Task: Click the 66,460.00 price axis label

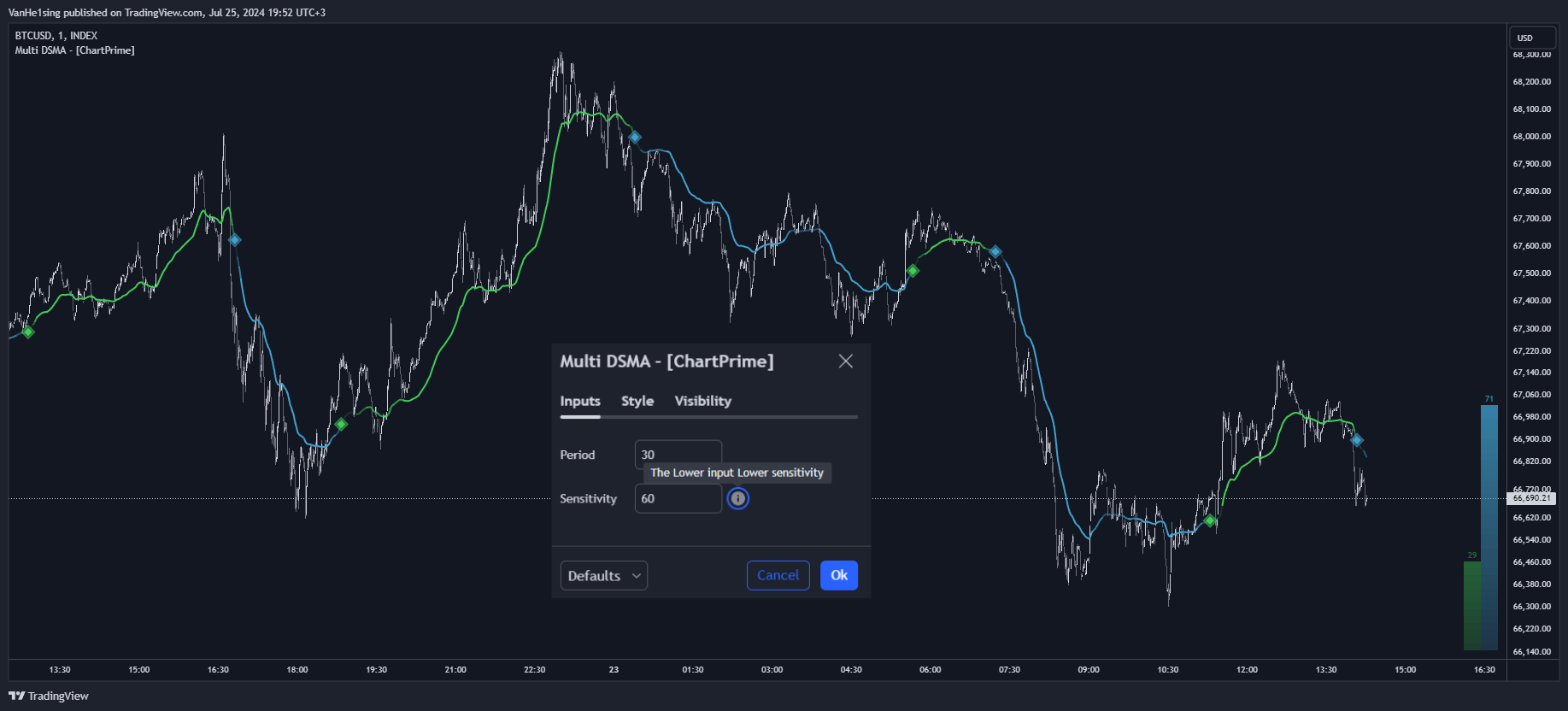Action: 1532,562
